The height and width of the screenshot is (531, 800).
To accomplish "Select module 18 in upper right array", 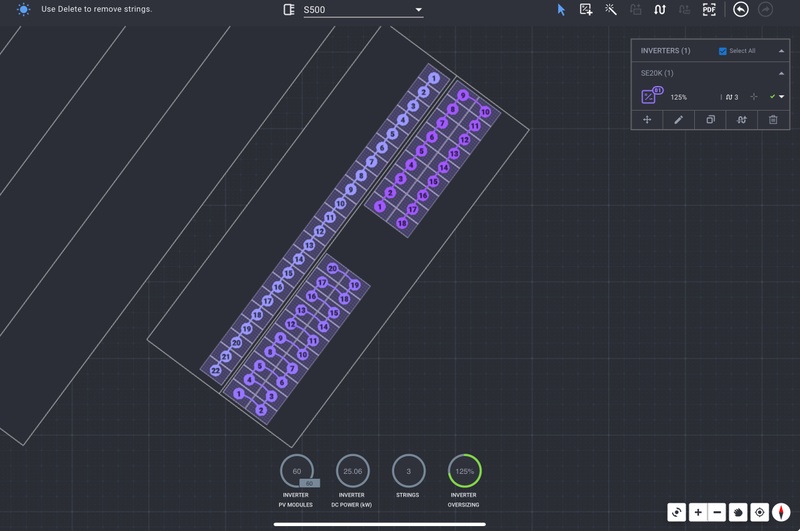I will coord(402,223).
